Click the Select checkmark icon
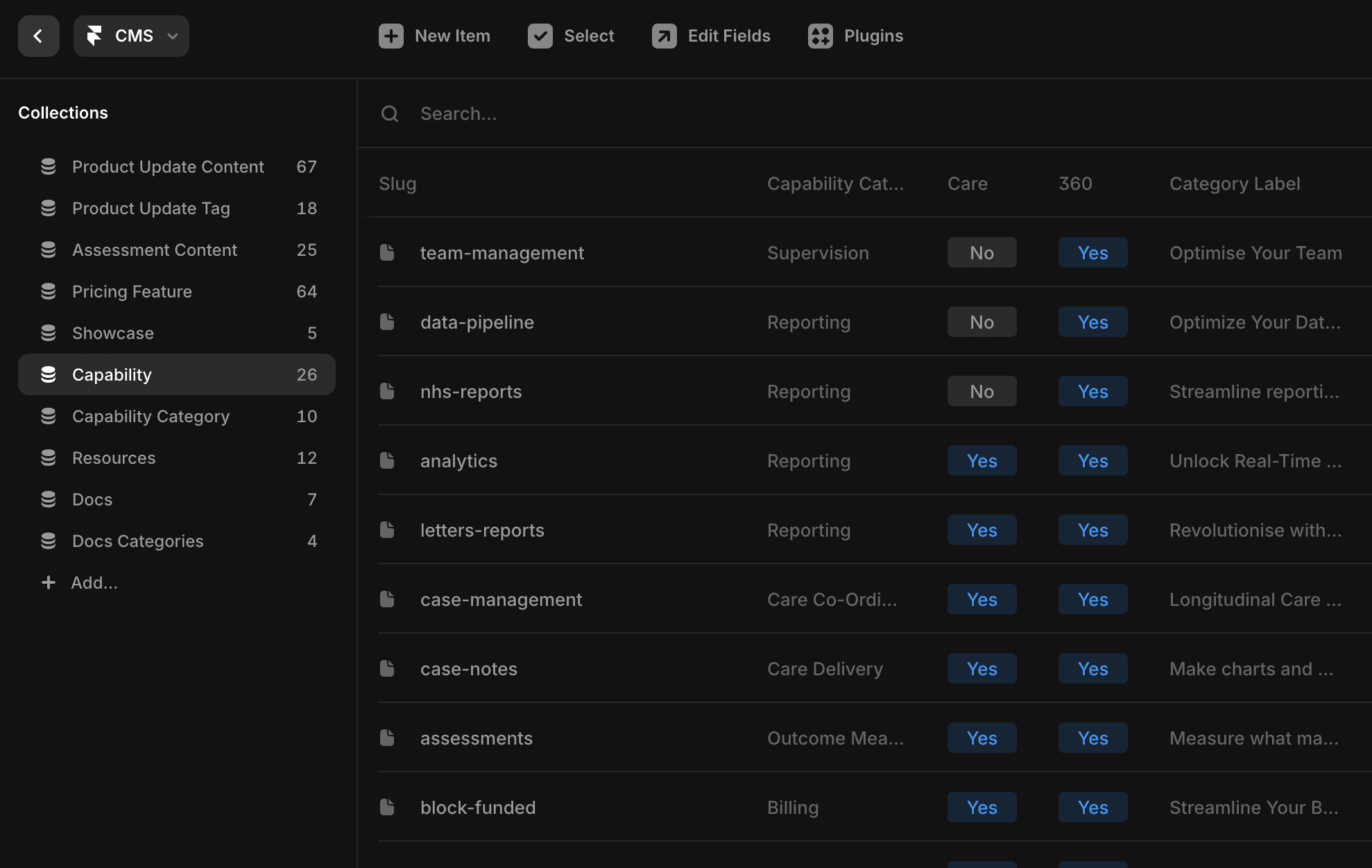 pyautogui.click(x=540, y=36)
